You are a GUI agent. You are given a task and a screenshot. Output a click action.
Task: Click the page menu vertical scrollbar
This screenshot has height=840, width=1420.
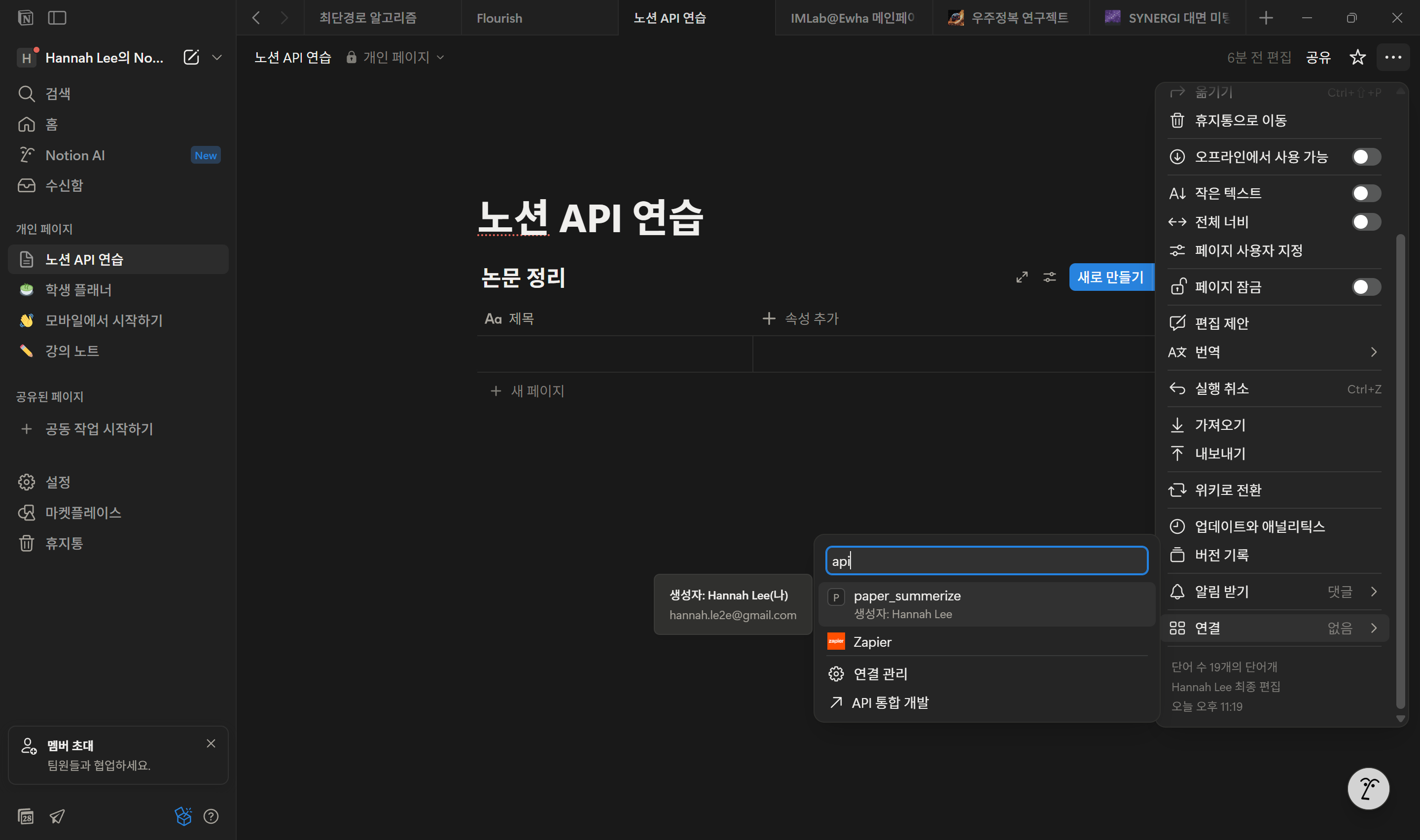click(x=1400, y=470)
